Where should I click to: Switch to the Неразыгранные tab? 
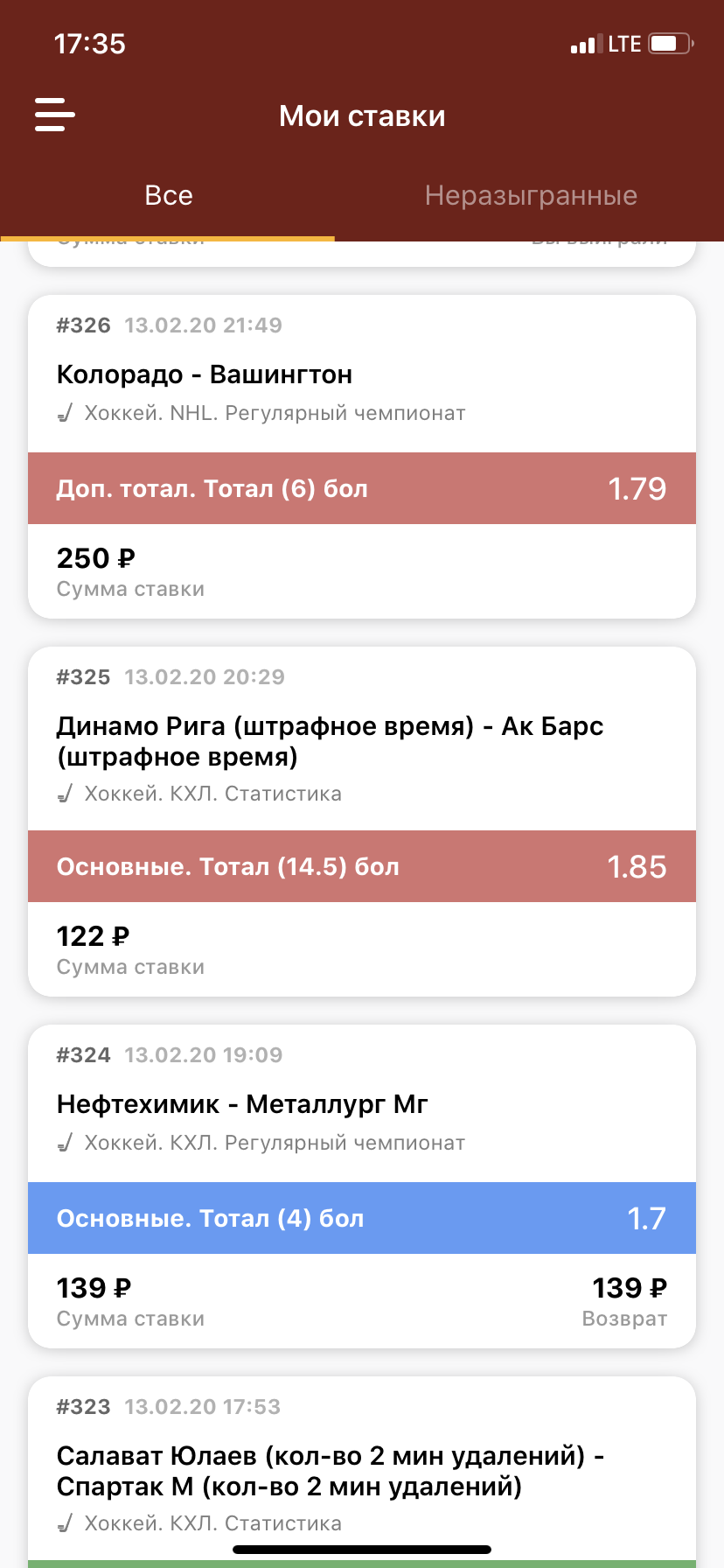[x=531, y=195]
